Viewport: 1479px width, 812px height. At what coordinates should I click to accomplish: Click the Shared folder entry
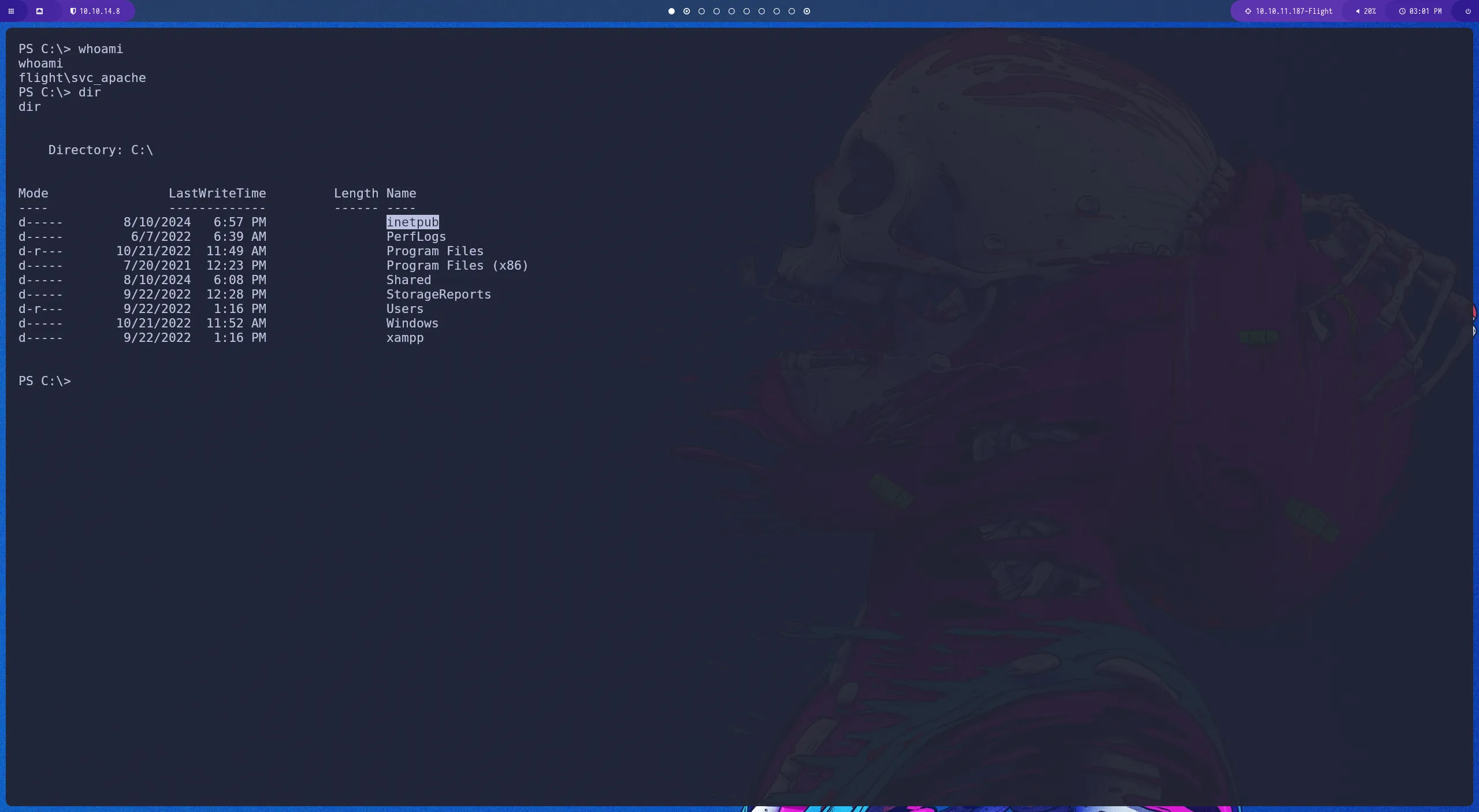click(408, 280)
